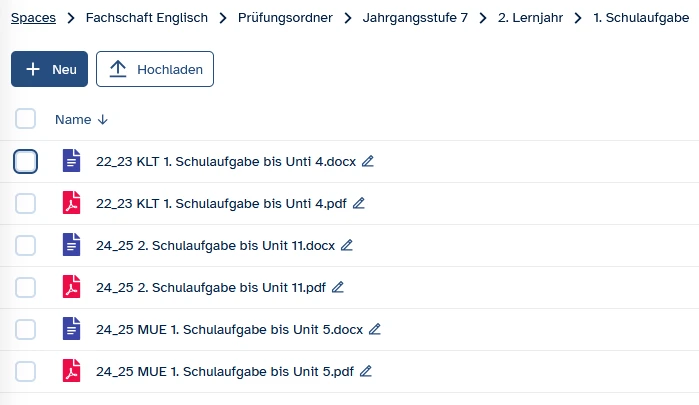Open file 24_25 2. Schulaufgabe bis Unit 11.docx
This screenshot has height=405, width=699.
[x=215, y=245]
